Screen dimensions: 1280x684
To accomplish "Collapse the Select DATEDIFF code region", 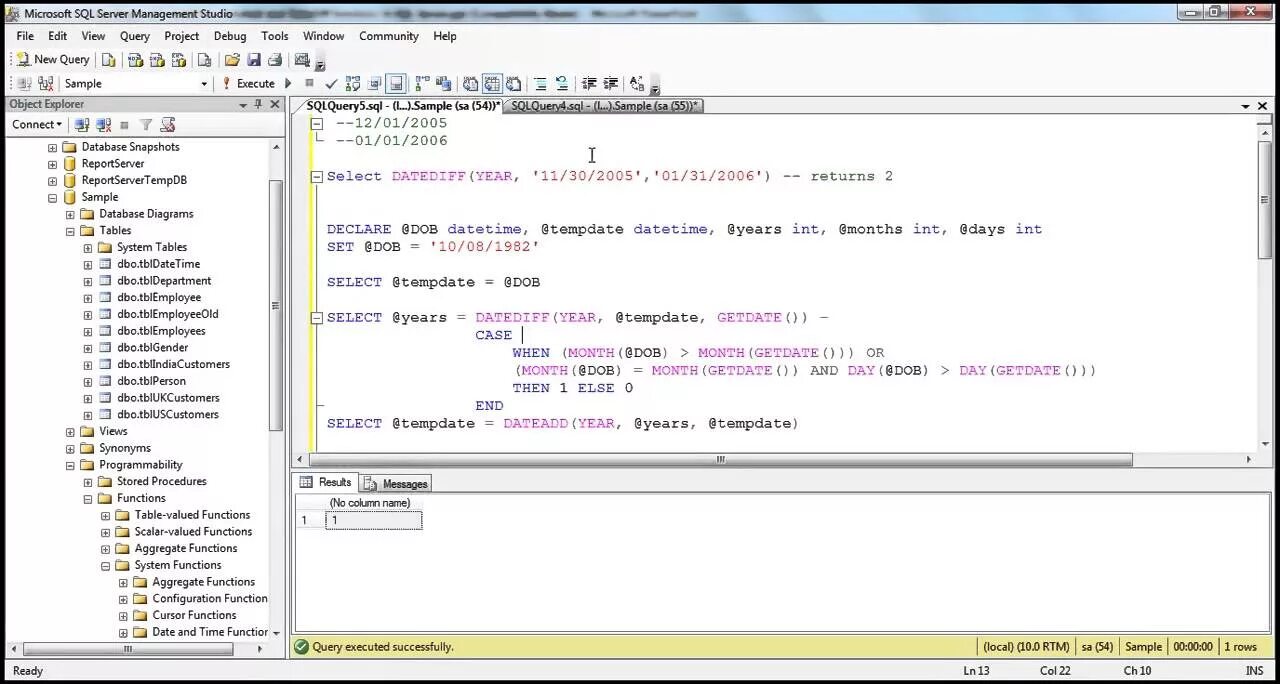I will pyautogui.click(x=317, y=176).
